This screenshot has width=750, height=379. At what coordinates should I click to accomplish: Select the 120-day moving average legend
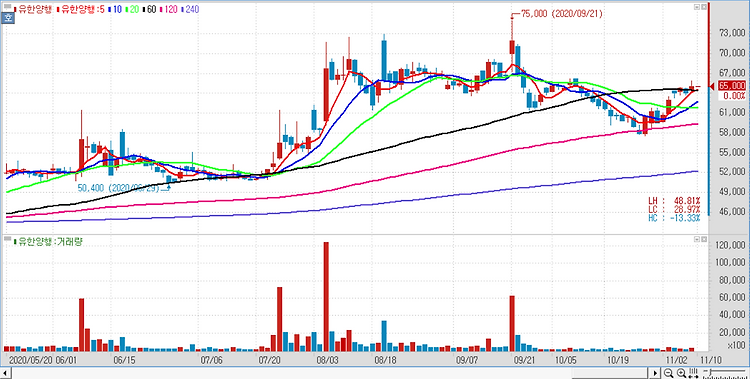point(168,9)
